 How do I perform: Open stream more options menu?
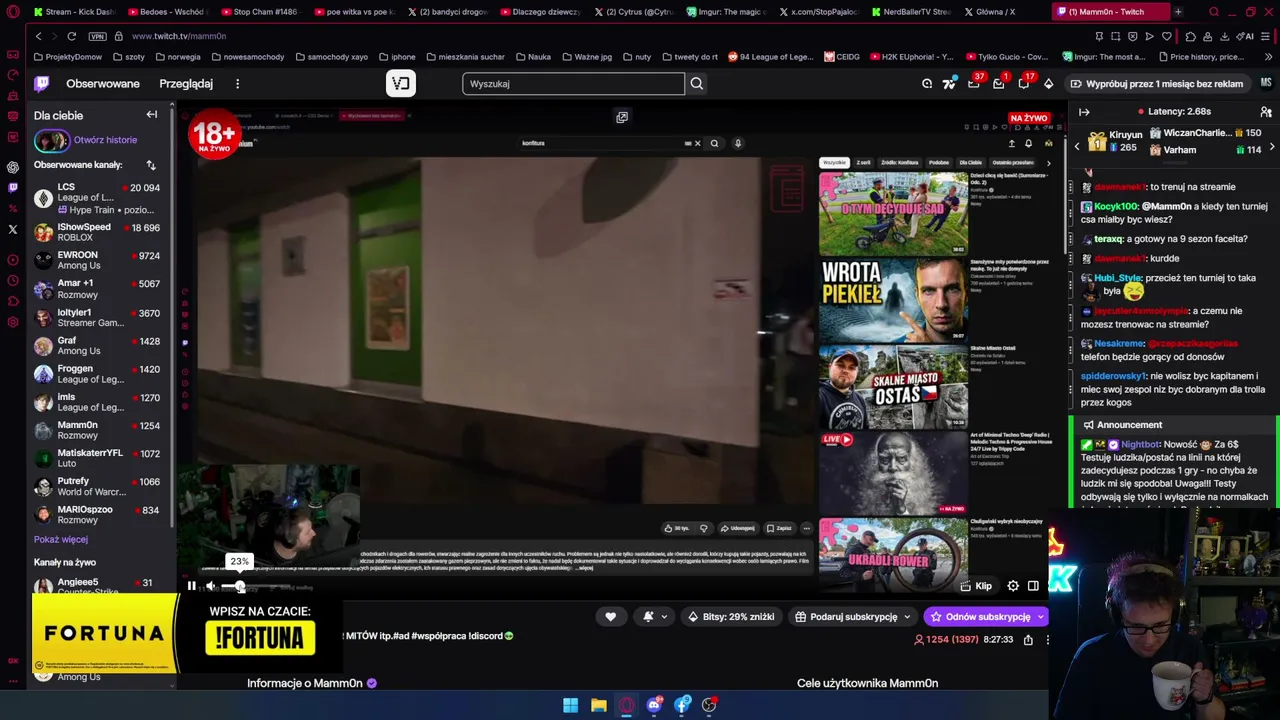[x=1048, y=640]
